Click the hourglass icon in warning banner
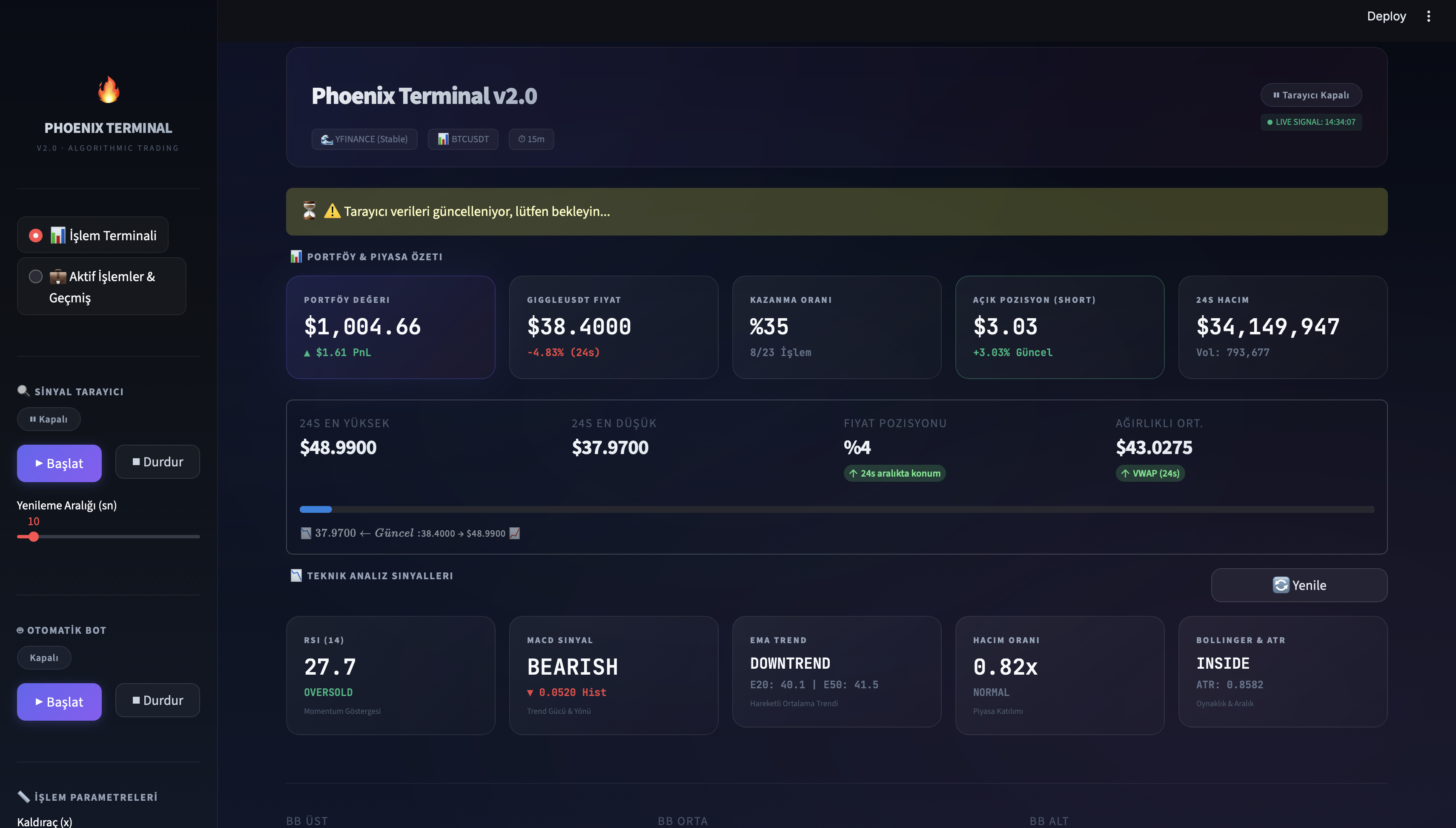Image resolution: width=1456 pixels, height=828 pixels. (x=309, y=211)
